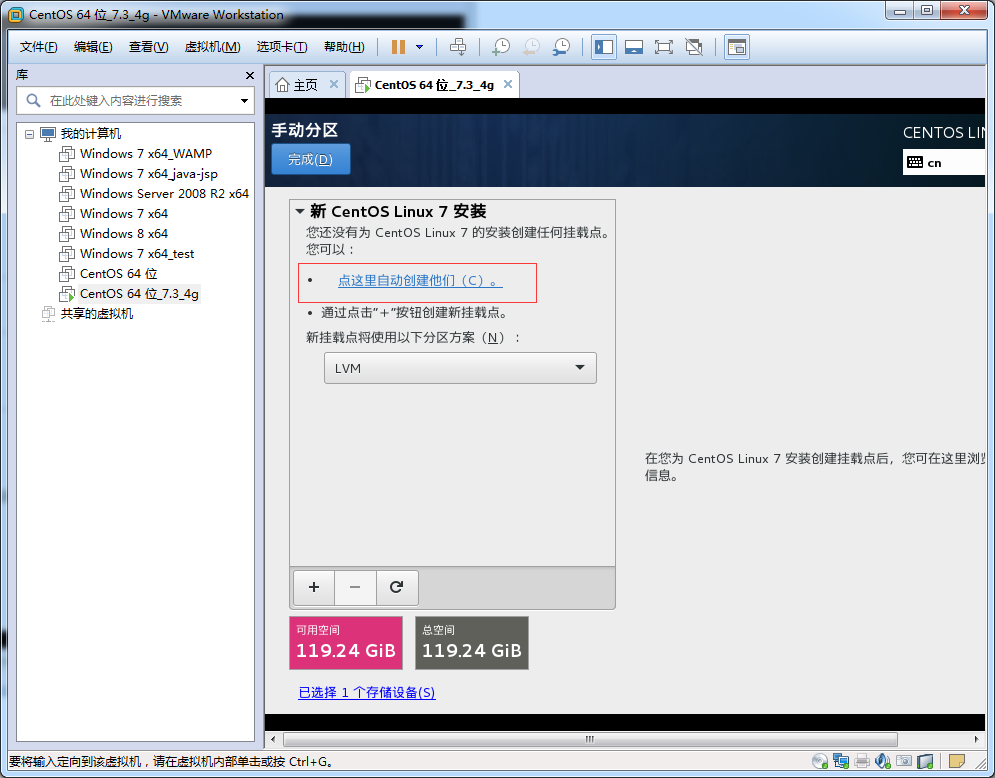995x778 pixels.
Task: Click the reload storage configuration icon
Action: 397,587
